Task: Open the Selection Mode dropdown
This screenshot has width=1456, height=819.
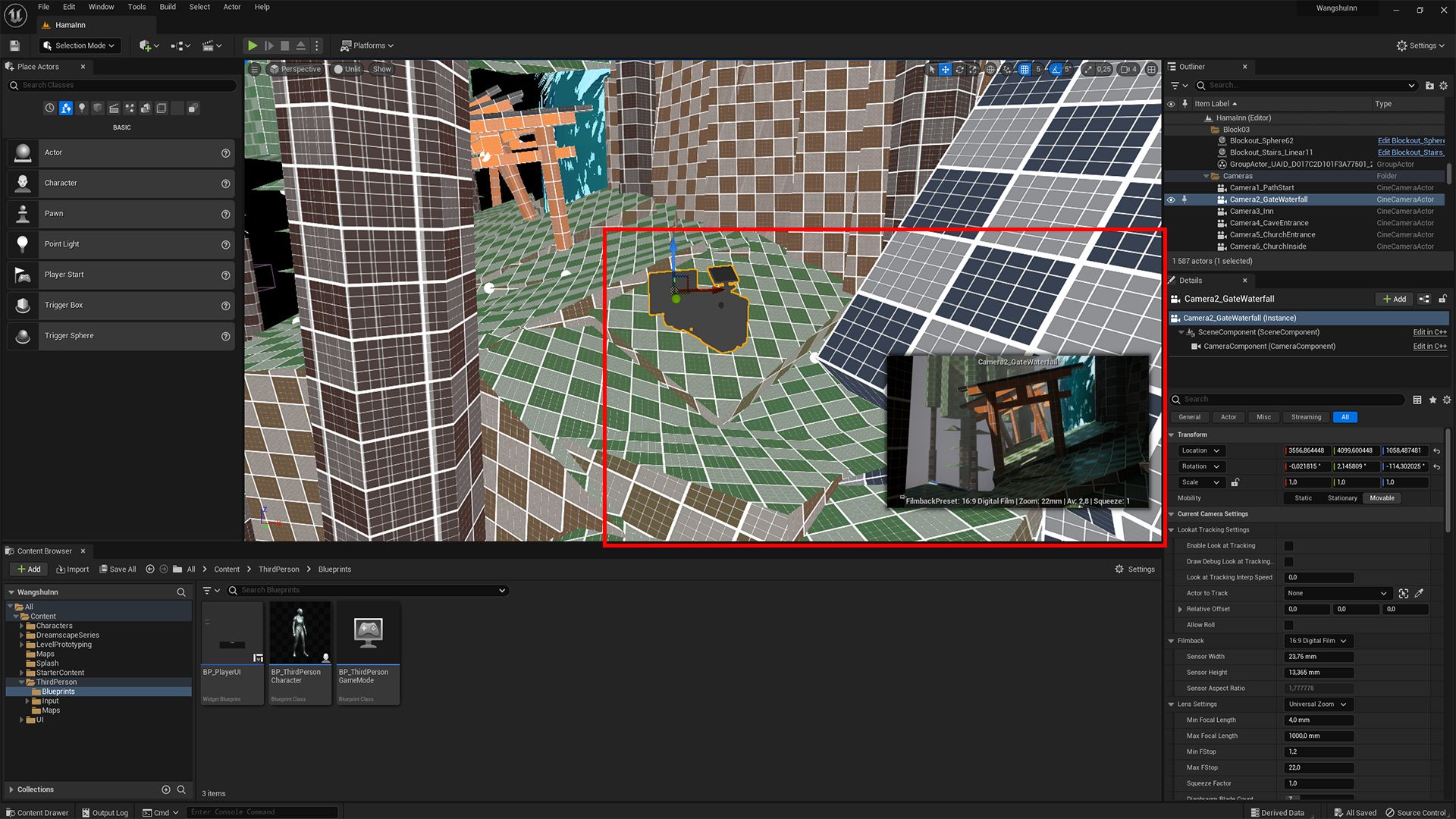Action: (80, 45)
